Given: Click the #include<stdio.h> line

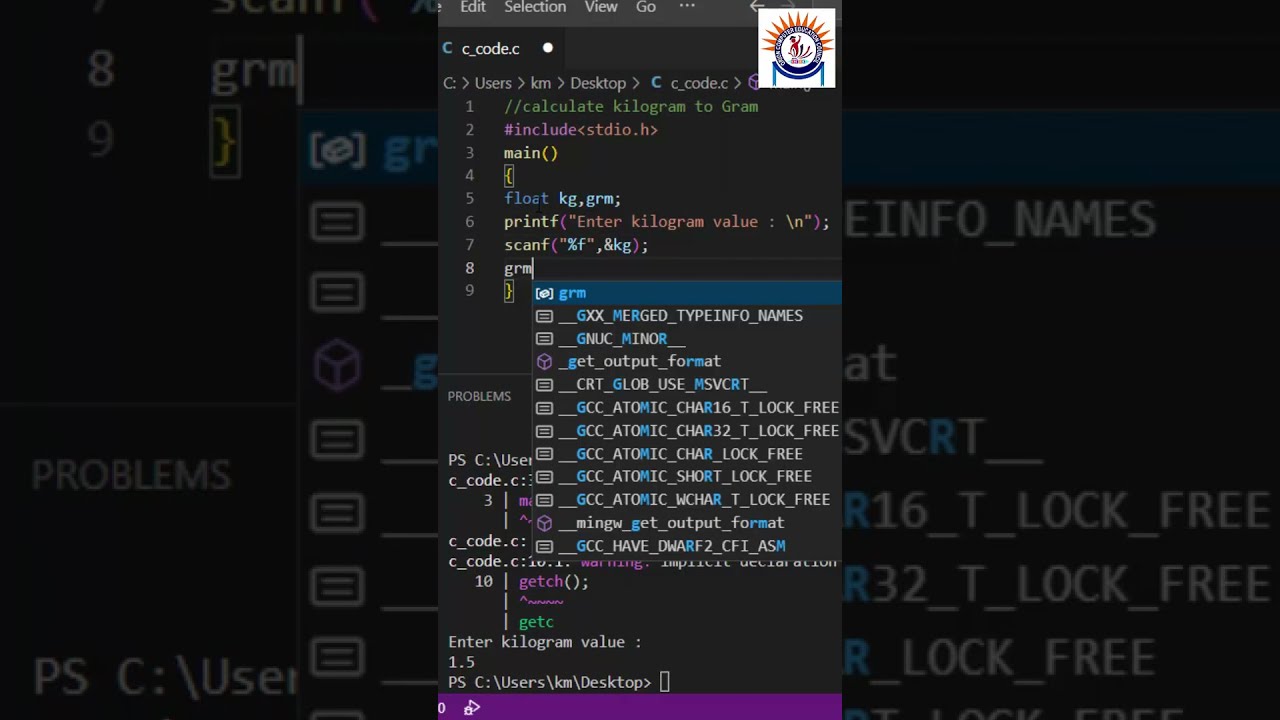Looking at the screenshot, I should [x=581, y=130].
